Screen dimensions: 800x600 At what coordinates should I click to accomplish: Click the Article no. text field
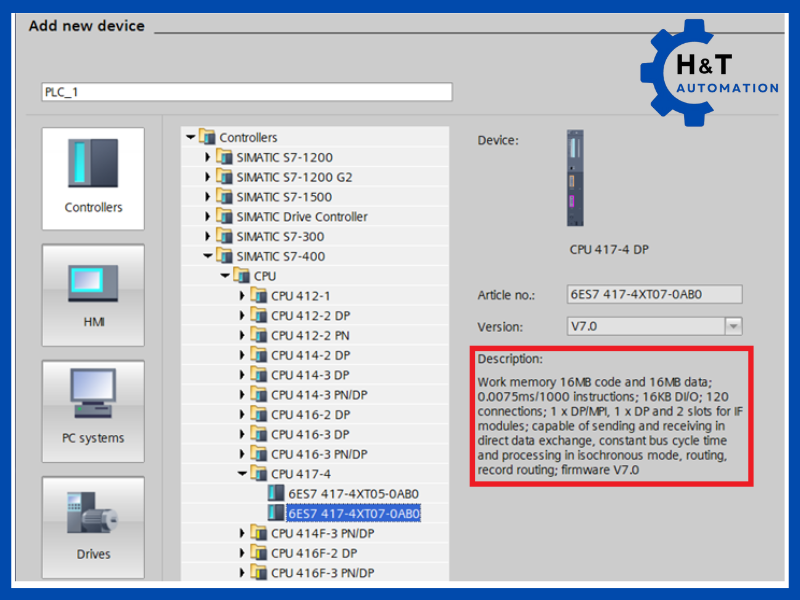pyautogui.click(x=655, y=294)
